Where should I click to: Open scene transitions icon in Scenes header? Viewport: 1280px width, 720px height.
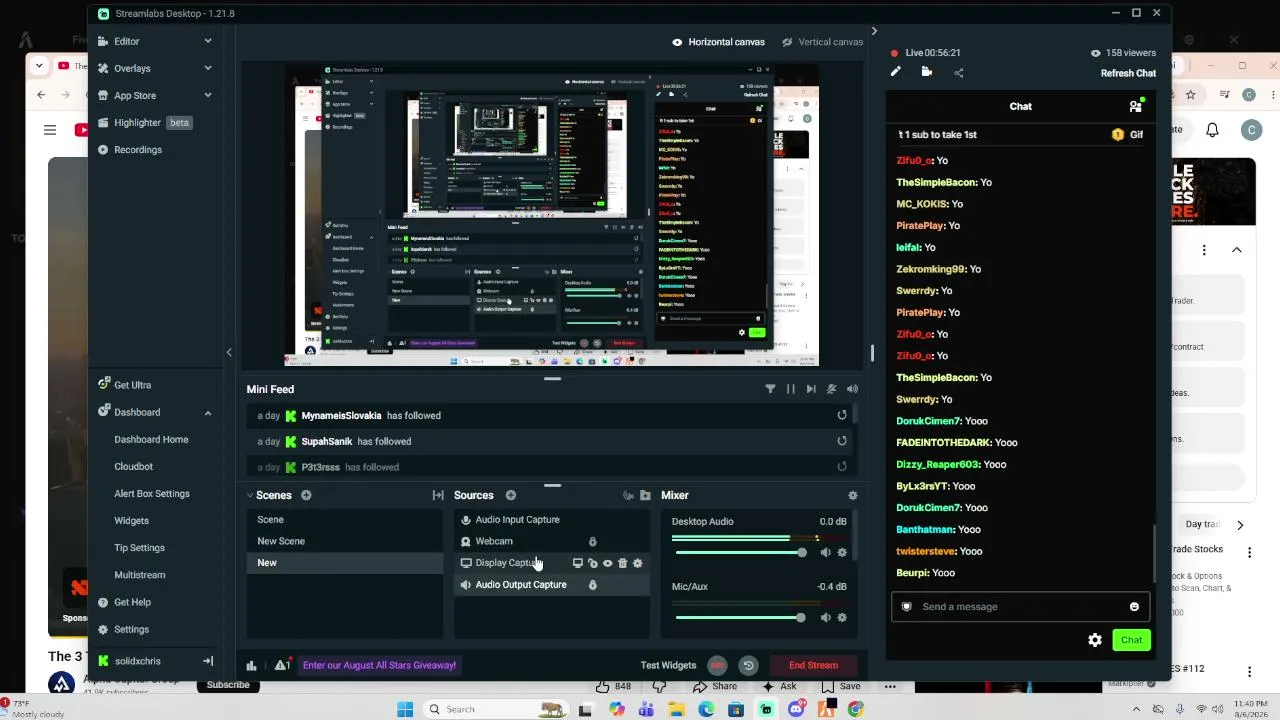438,495
